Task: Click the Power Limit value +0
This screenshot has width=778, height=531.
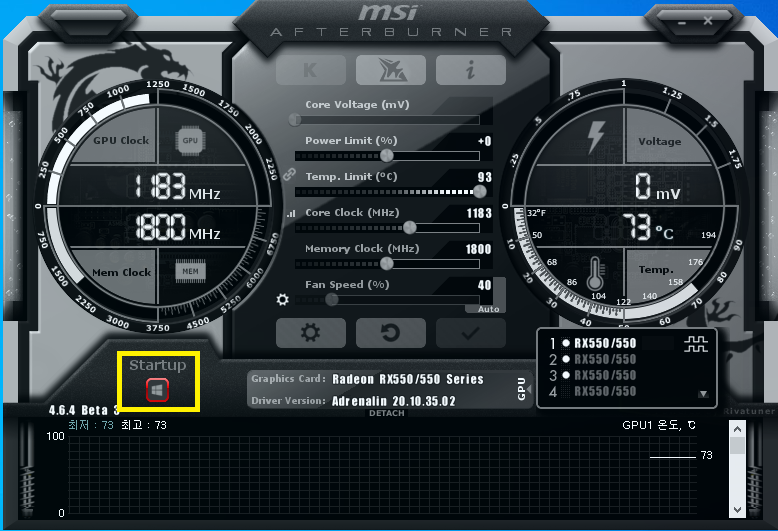Action: [485, 141]
